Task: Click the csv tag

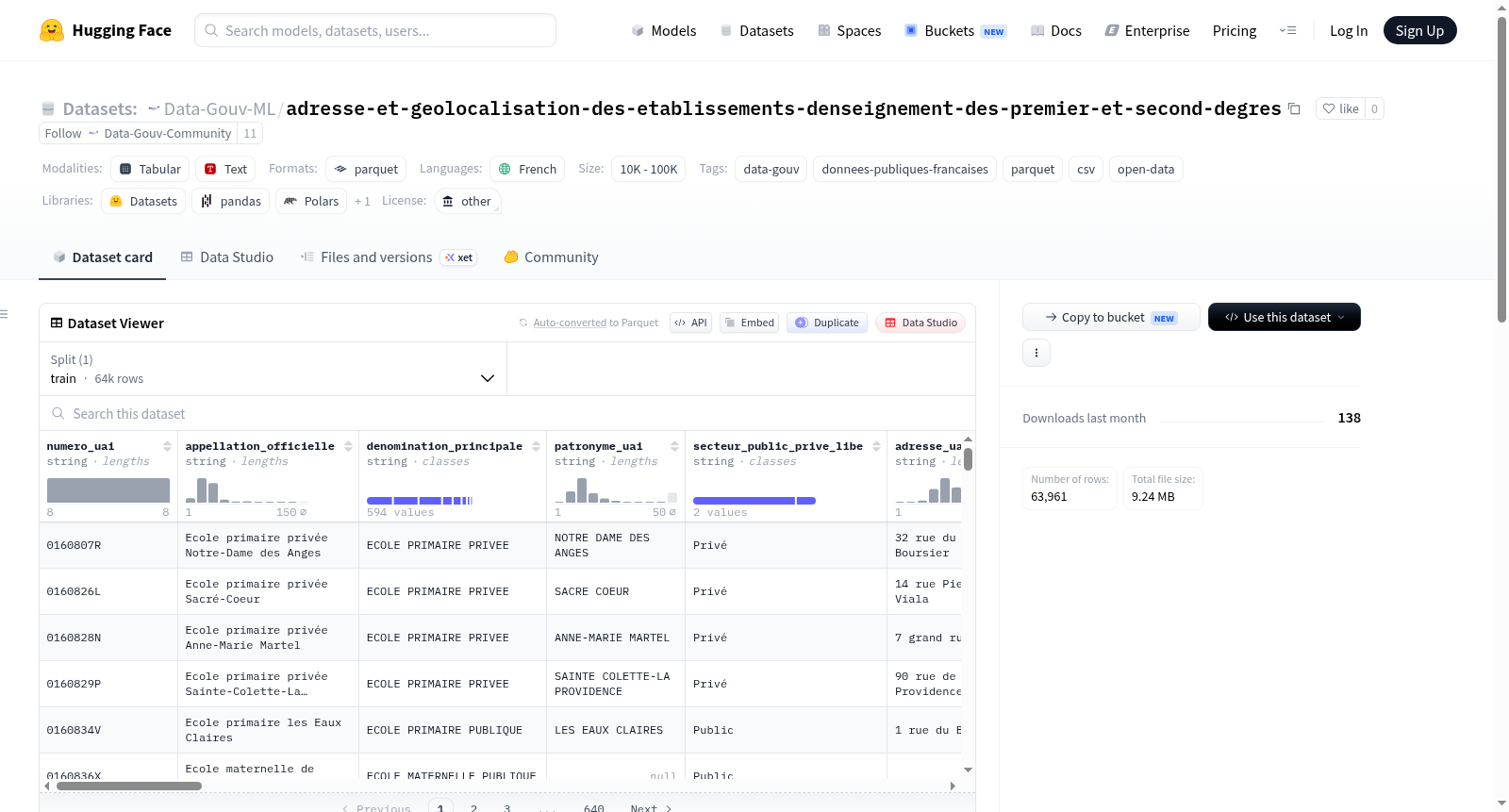Action: tap(1086, 169)
